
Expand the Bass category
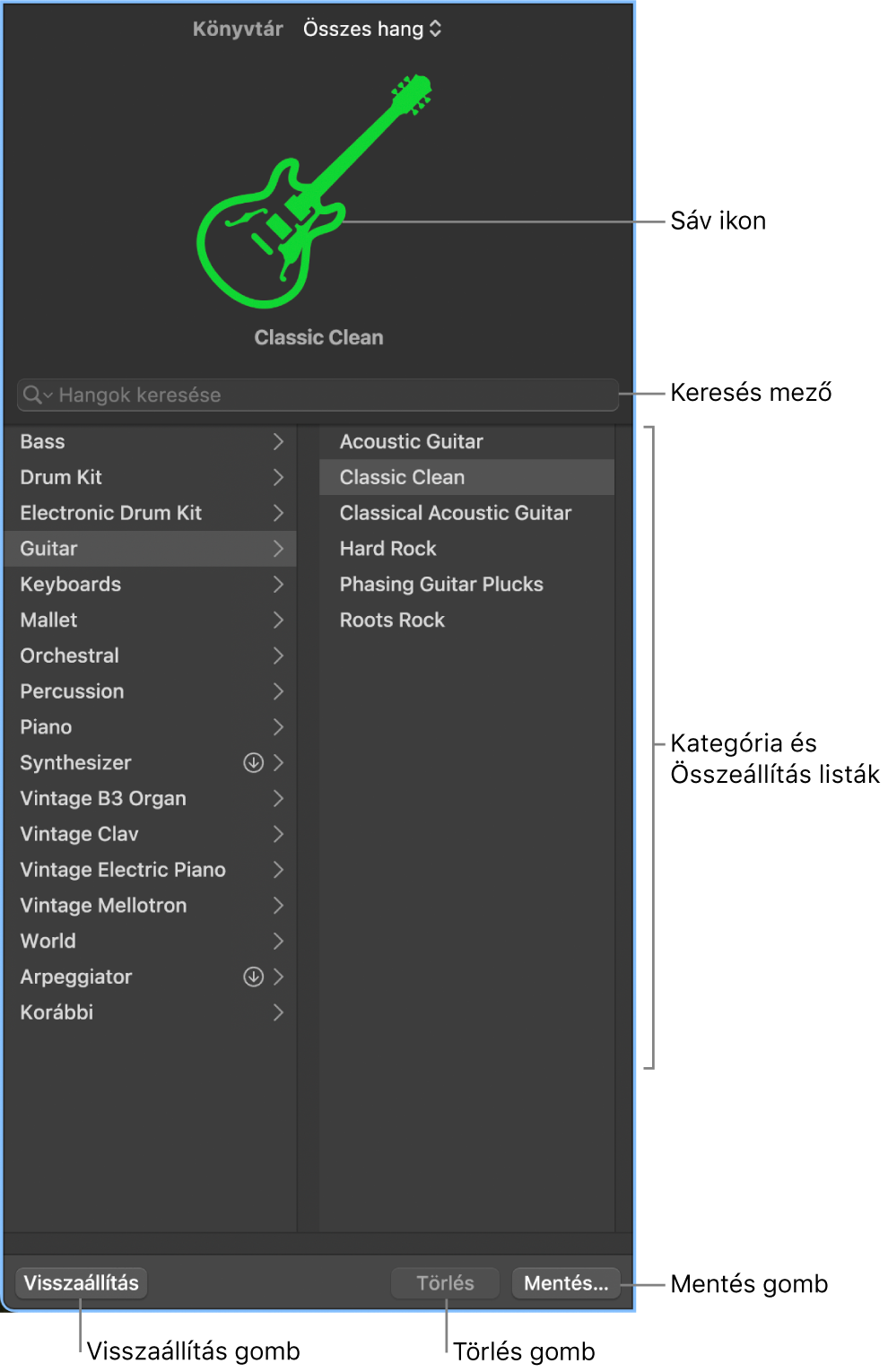click(x=279, y=441)
